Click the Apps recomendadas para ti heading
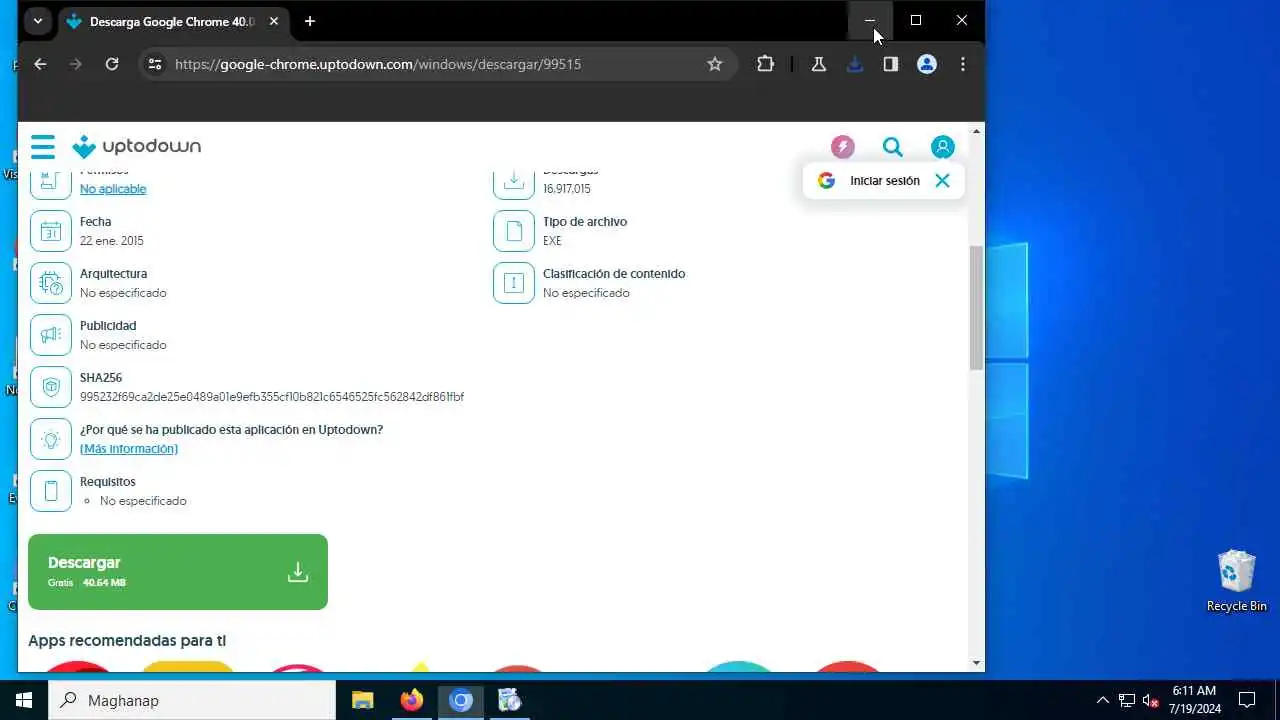Viewport: 1280px width, 720px height. click(x=127, y=640)
